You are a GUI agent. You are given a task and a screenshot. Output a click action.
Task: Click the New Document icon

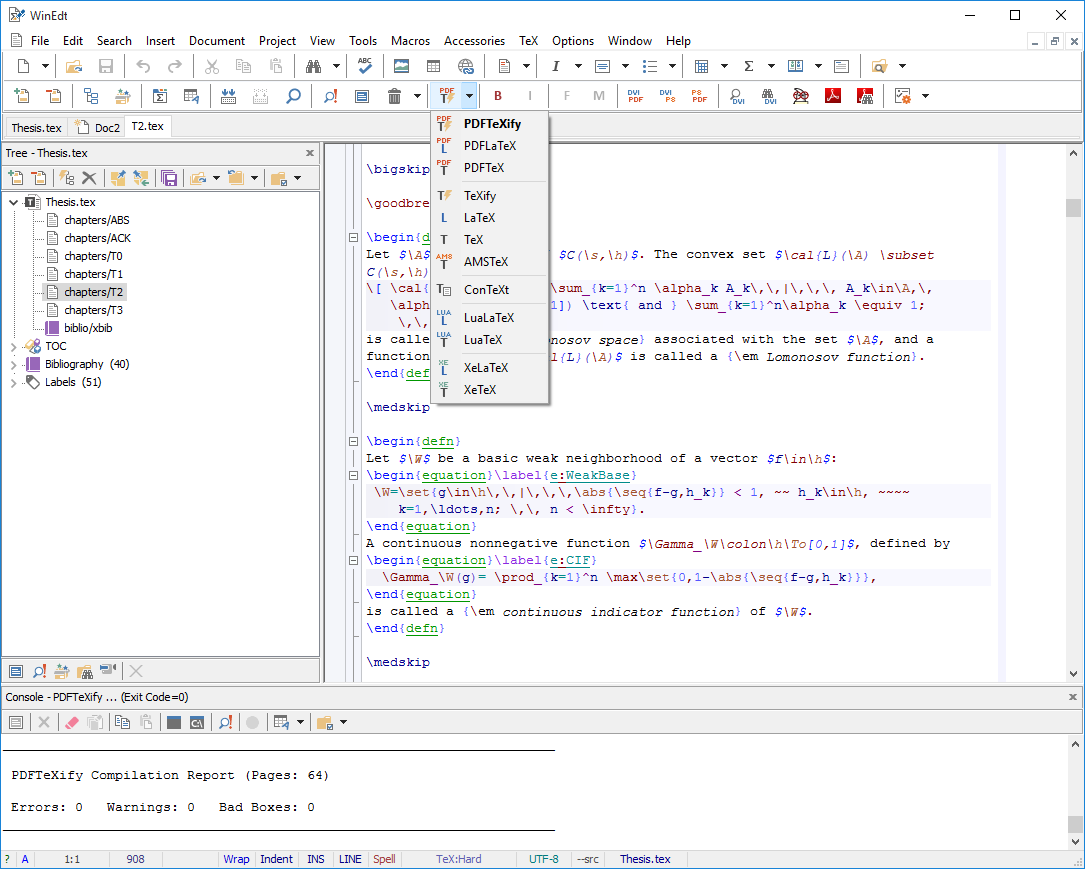(24, 66)
